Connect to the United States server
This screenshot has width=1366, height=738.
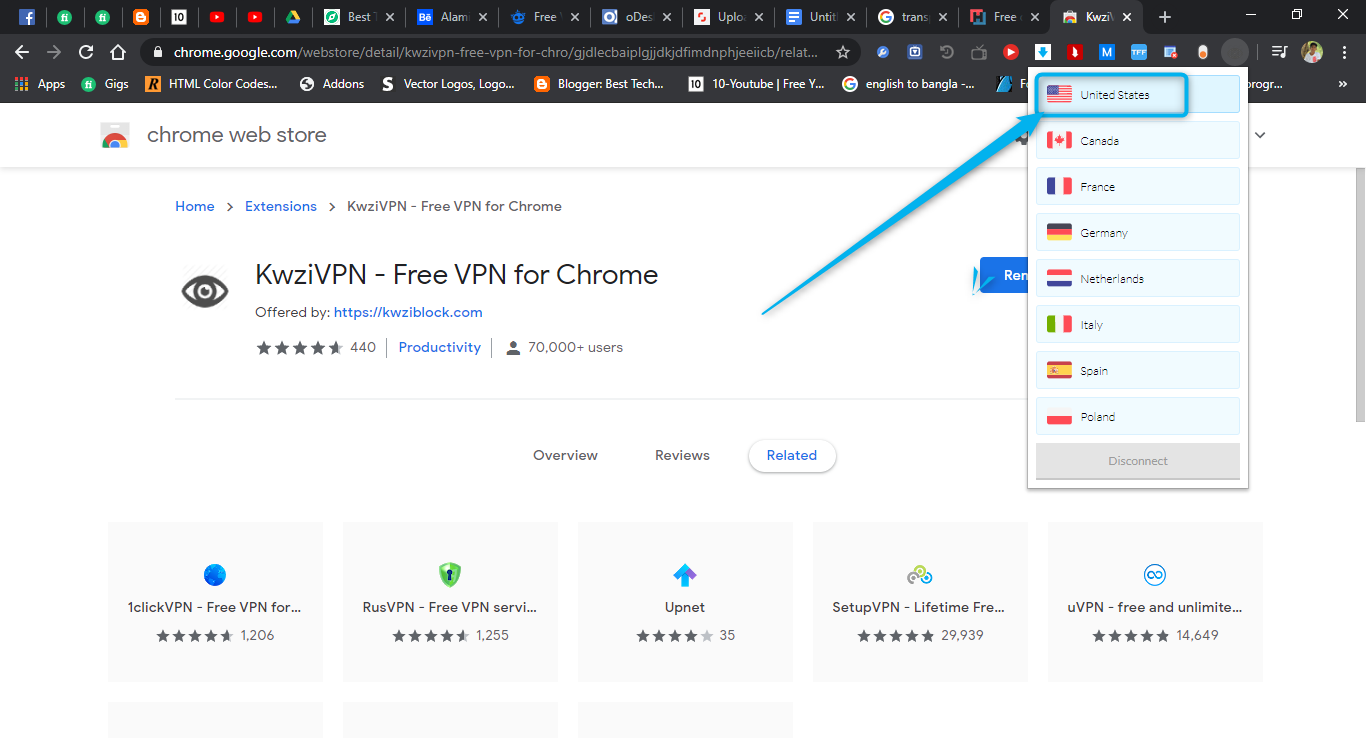(1138, 94)
